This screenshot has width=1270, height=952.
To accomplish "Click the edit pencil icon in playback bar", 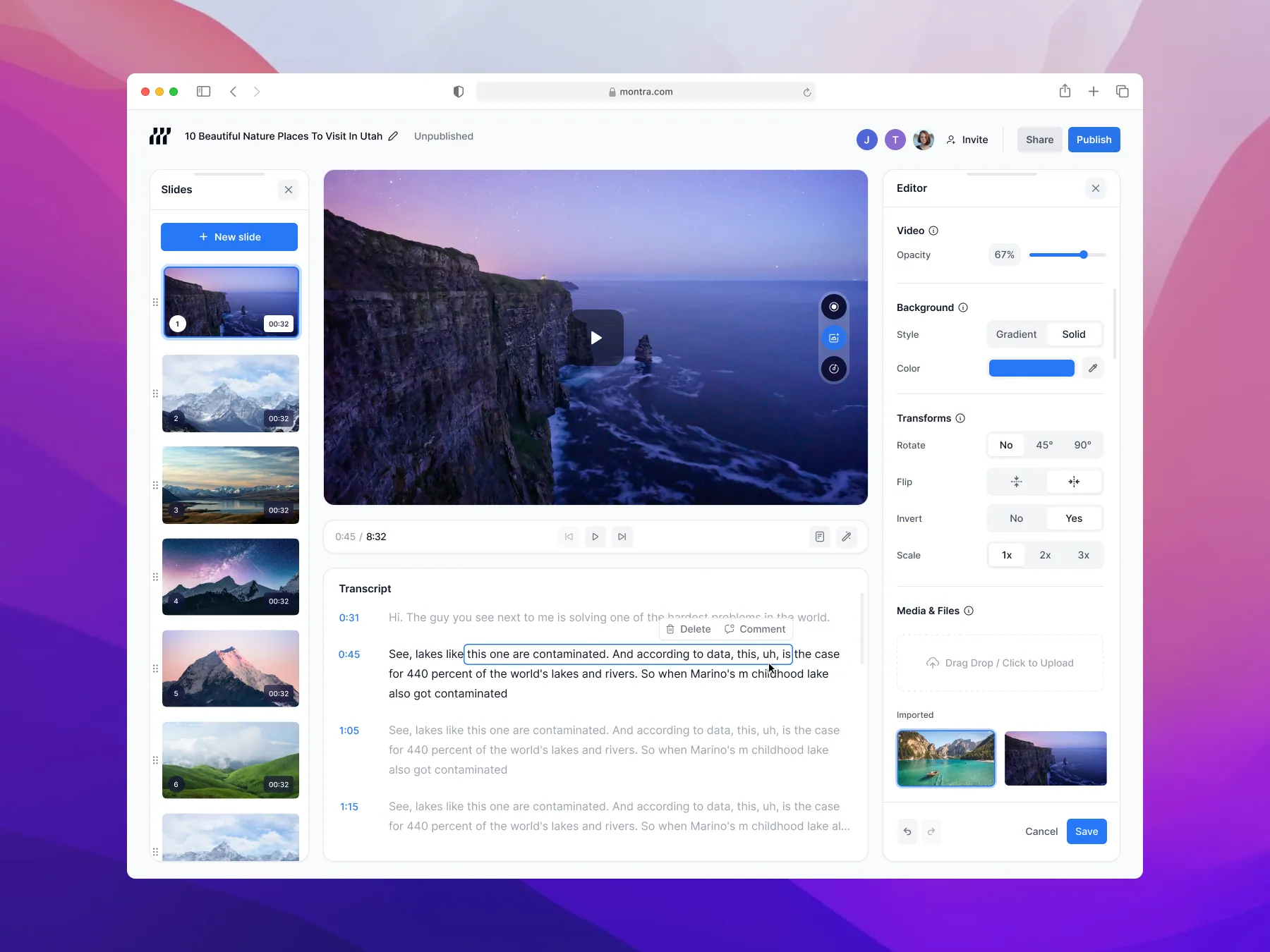I will coord(847,537).
